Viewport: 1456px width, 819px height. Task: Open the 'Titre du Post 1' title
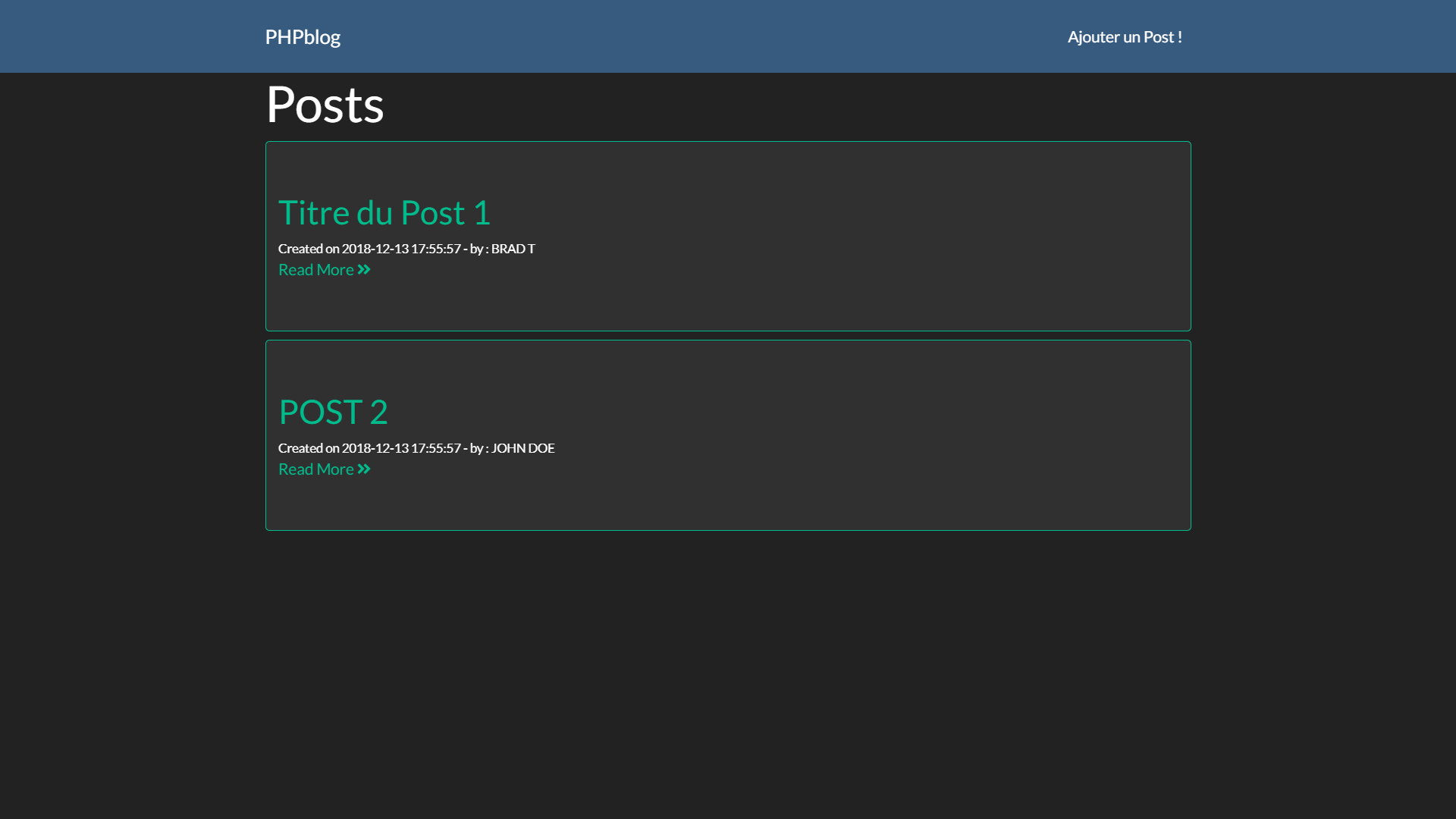(x=384, y=212)
